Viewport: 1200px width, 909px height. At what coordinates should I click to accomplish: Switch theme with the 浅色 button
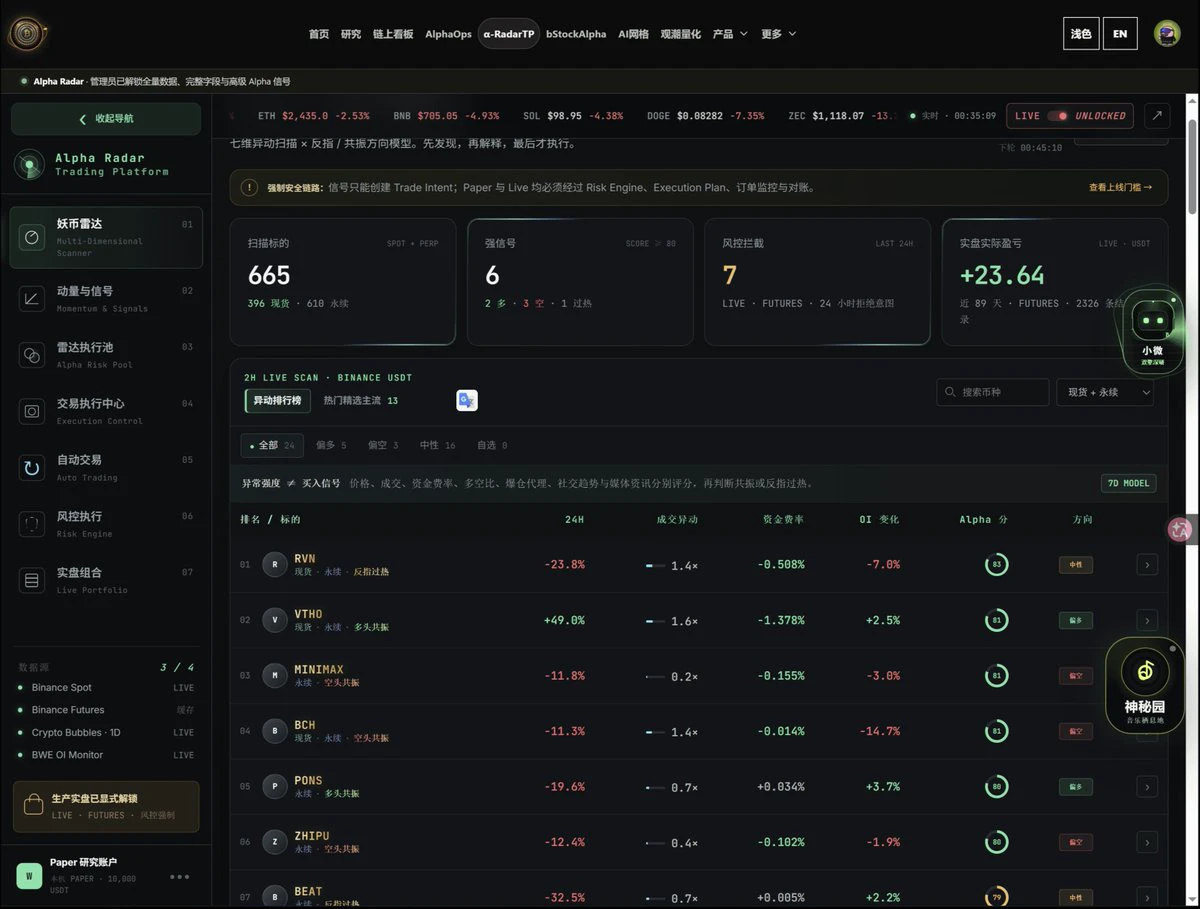point(1081,34)
